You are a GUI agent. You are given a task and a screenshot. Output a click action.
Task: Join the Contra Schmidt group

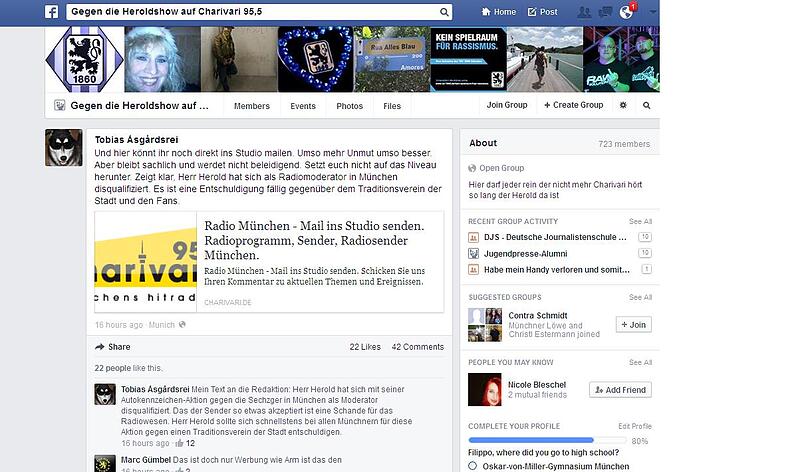point(634,325)
